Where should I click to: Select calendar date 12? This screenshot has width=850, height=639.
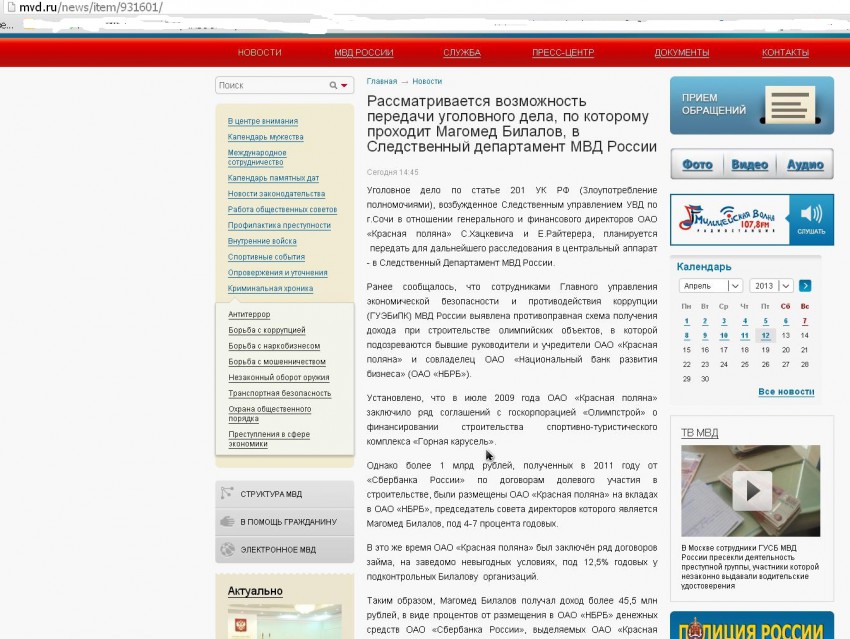765,336
